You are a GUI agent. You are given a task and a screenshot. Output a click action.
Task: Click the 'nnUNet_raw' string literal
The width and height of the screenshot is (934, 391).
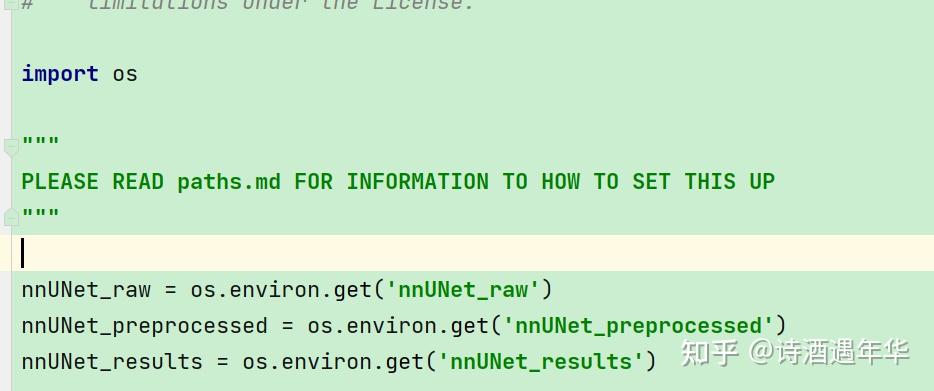[463, 290]
